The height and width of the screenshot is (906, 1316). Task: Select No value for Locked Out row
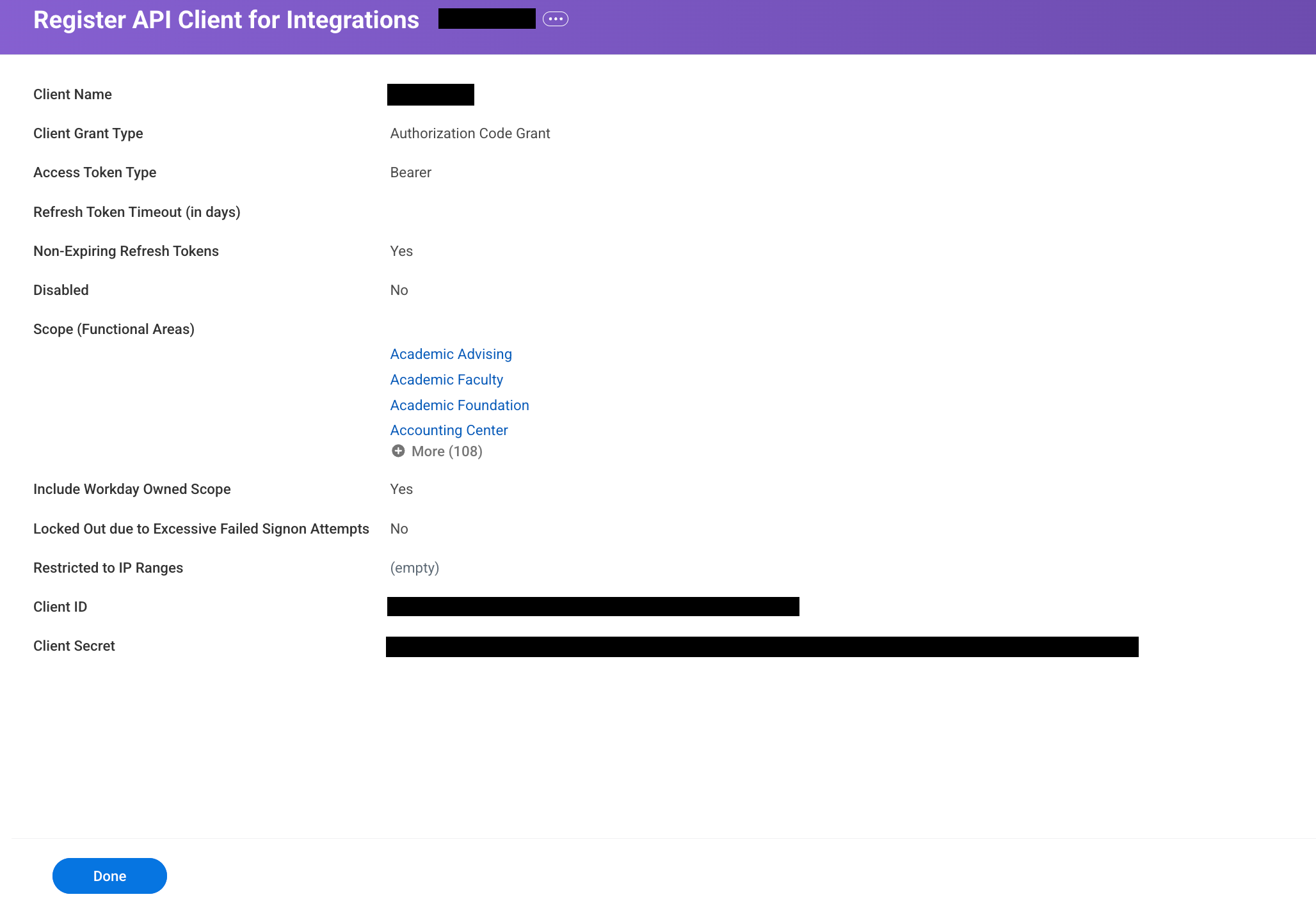click(x=399, y=528)
